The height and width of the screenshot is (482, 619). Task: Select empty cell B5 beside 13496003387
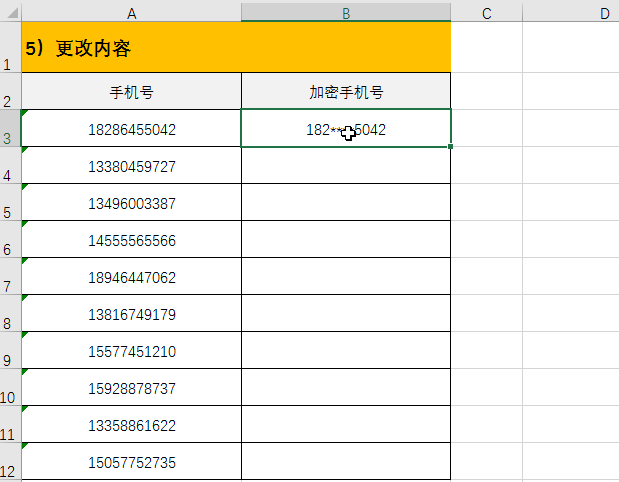click(346, 202)
